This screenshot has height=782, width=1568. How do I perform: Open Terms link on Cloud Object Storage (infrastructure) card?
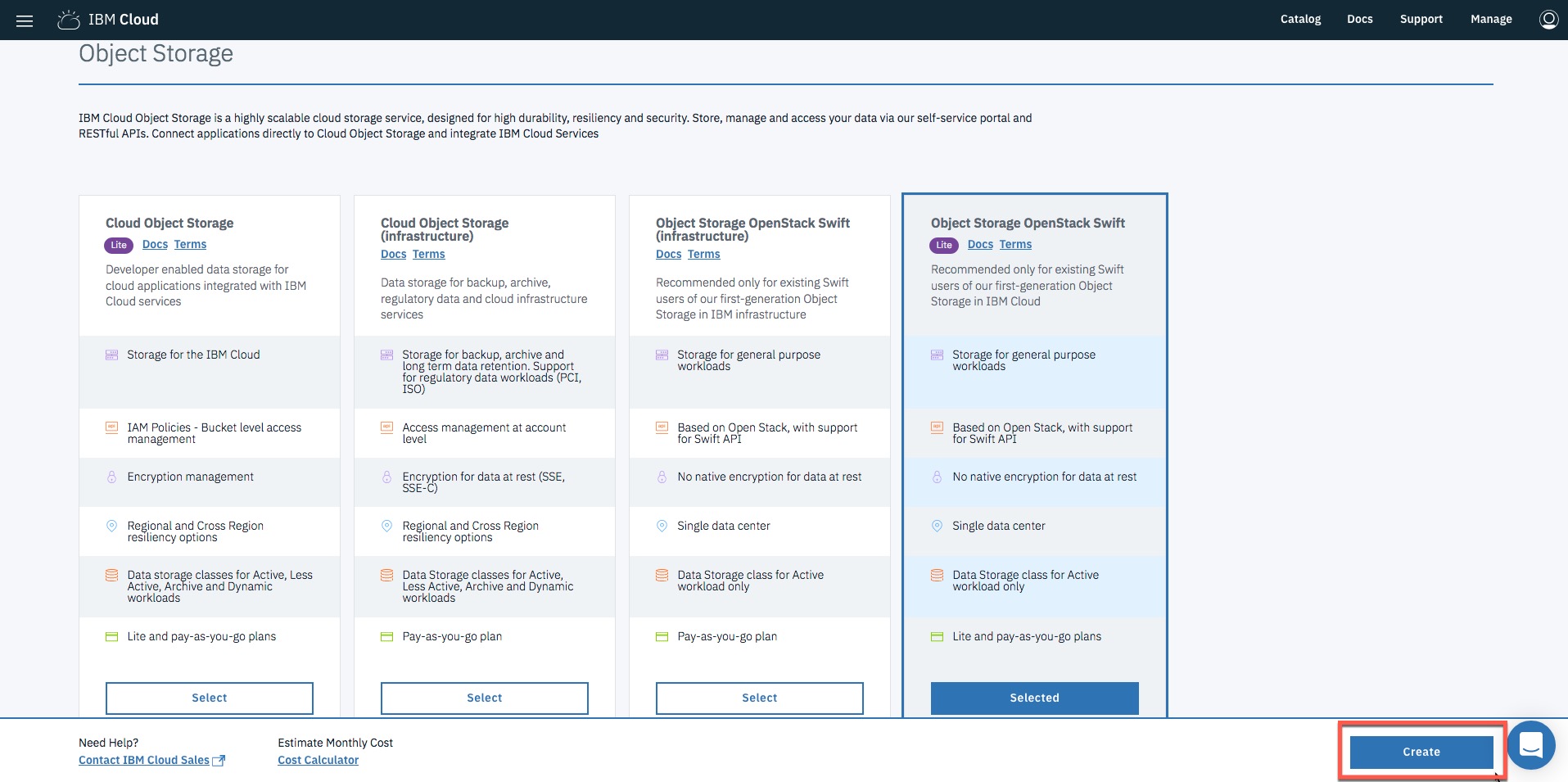pos(428,254)
